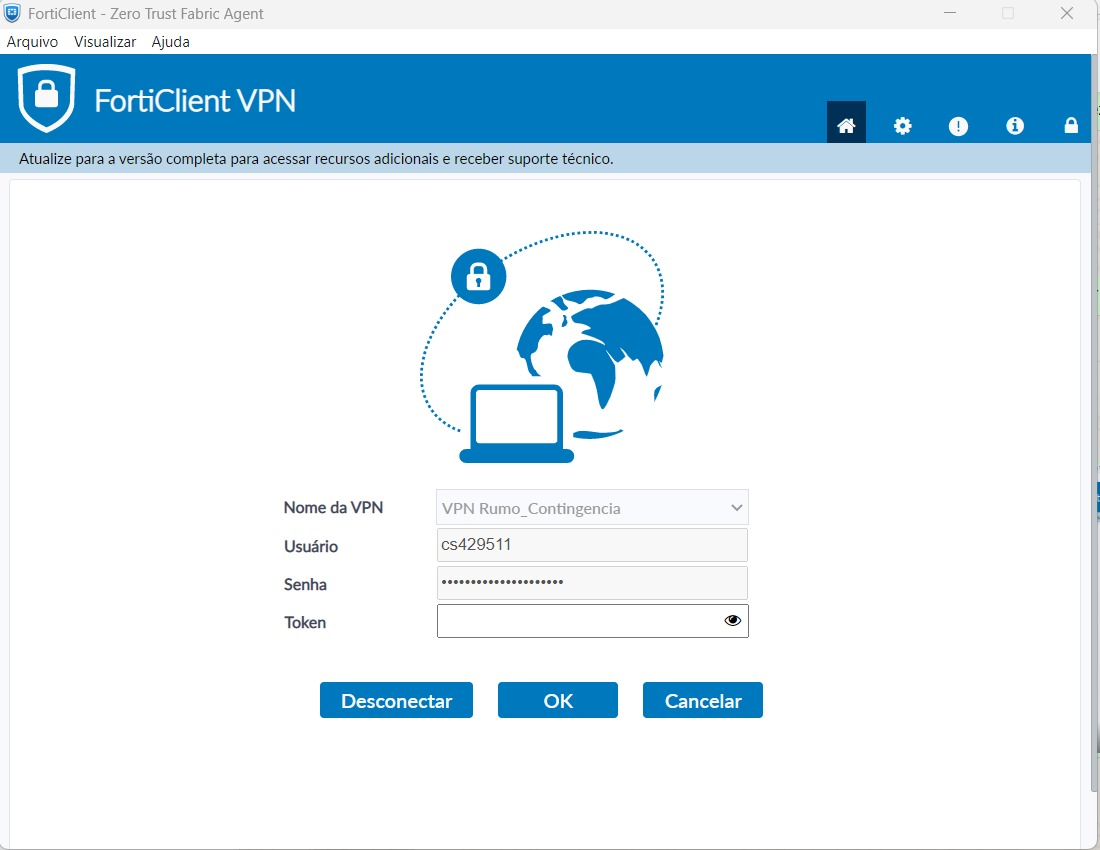Image resolution: width=1100 pixels, height=850 pixels.
Task: Click the Desconectar button
Action: 396,700
